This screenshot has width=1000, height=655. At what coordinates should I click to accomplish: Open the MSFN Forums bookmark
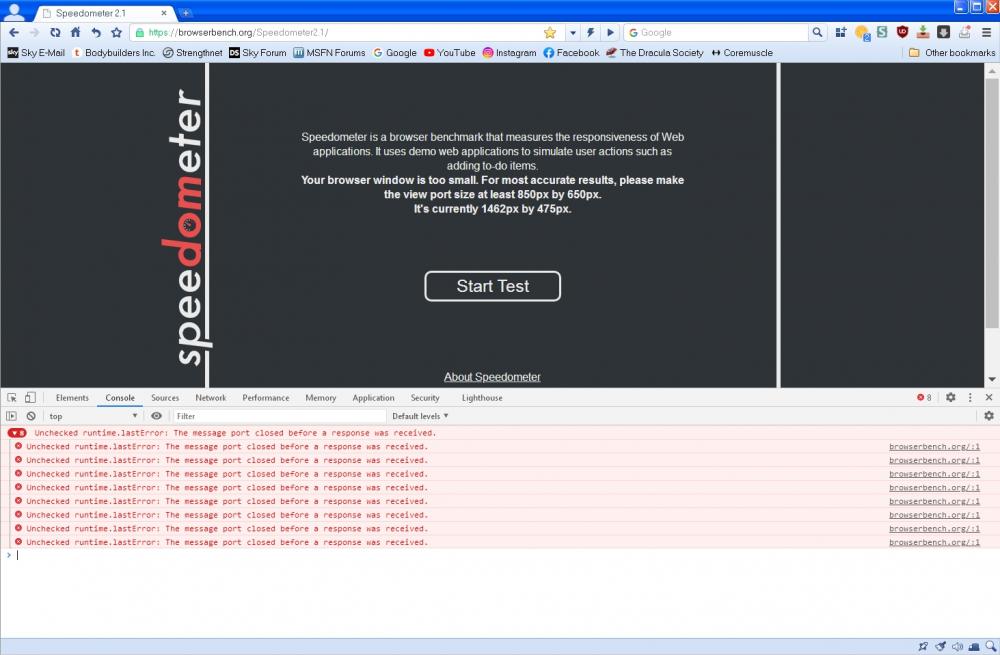point(329,53)
